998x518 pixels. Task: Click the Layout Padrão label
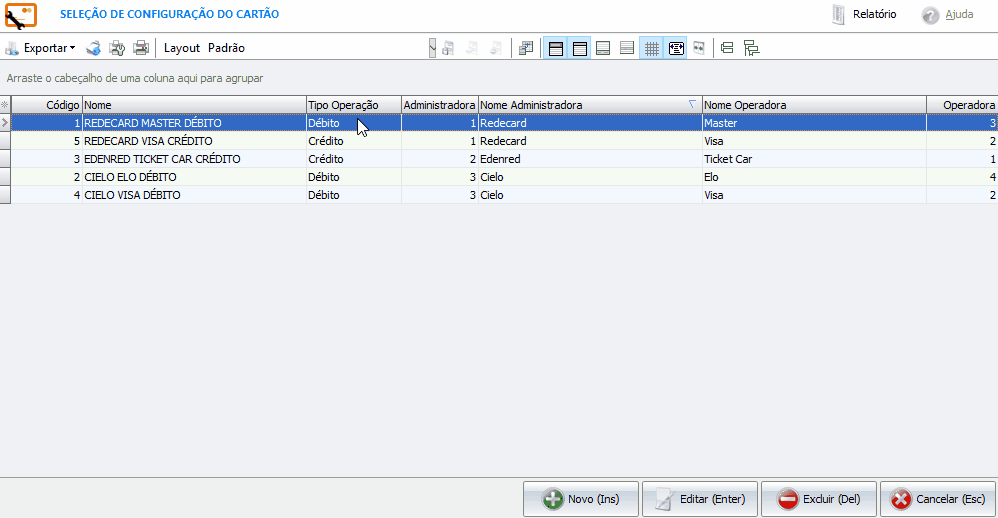pyautogui.click(x=204, y=48)
